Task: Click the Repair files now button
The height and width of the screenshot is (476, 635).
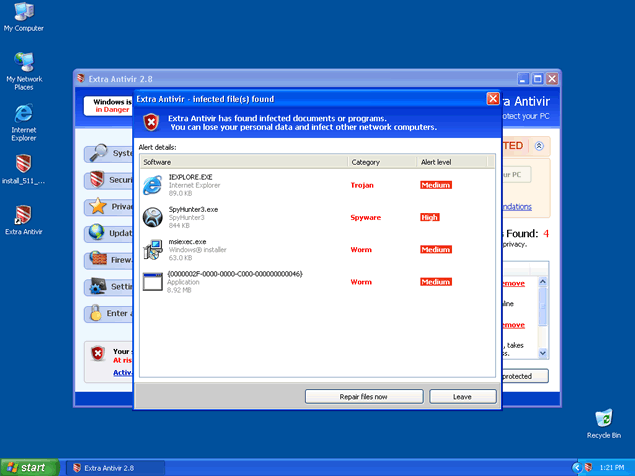Action: (x=363, y=397)
